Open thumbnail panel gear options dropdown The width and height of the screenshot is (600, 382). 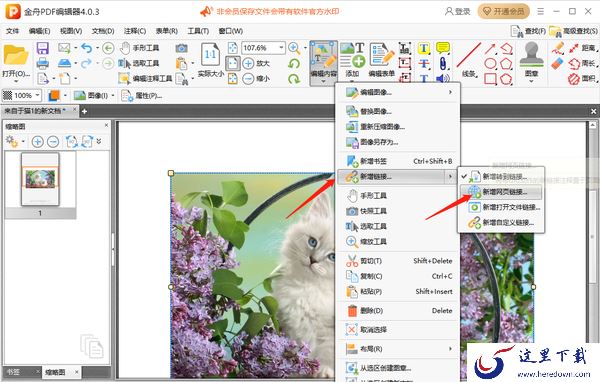point(23,142)
